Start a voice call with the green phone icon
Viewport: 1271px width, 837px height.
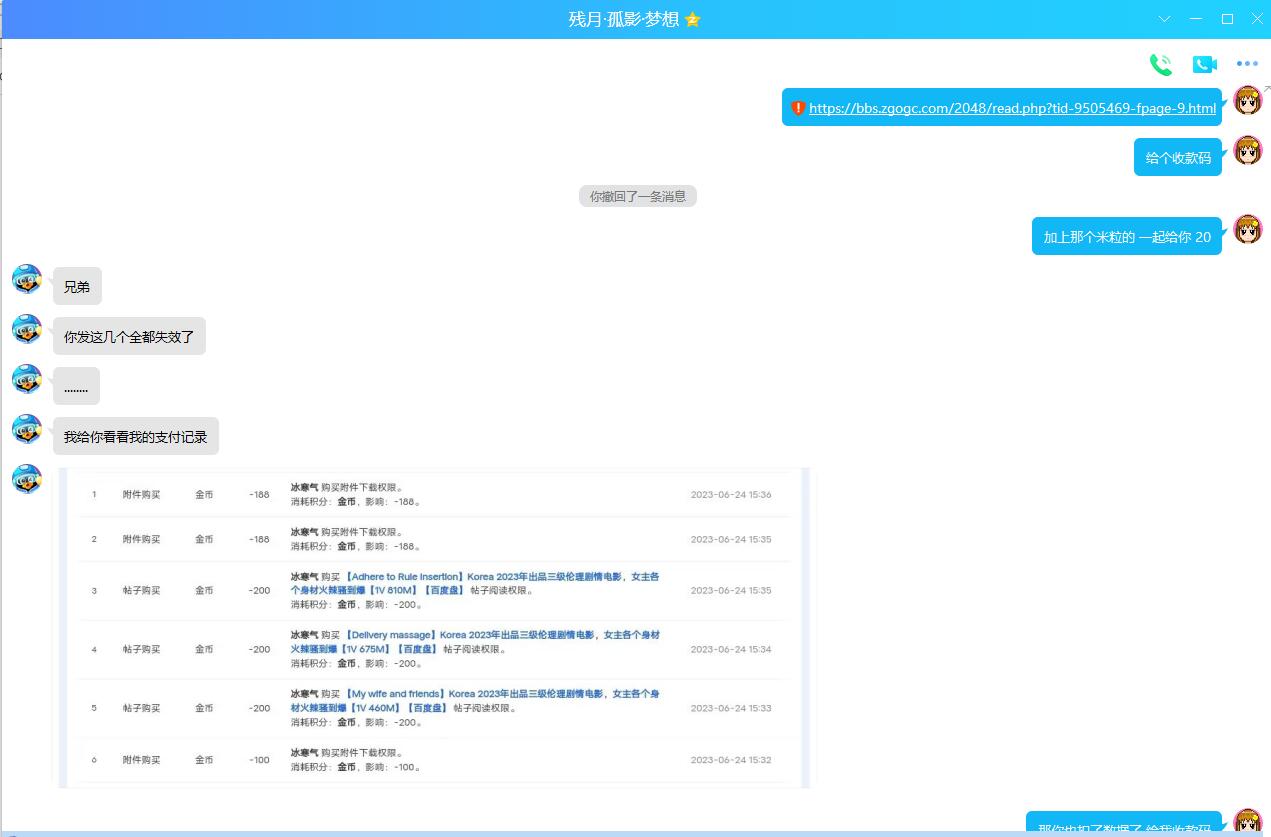point(1160,64)
